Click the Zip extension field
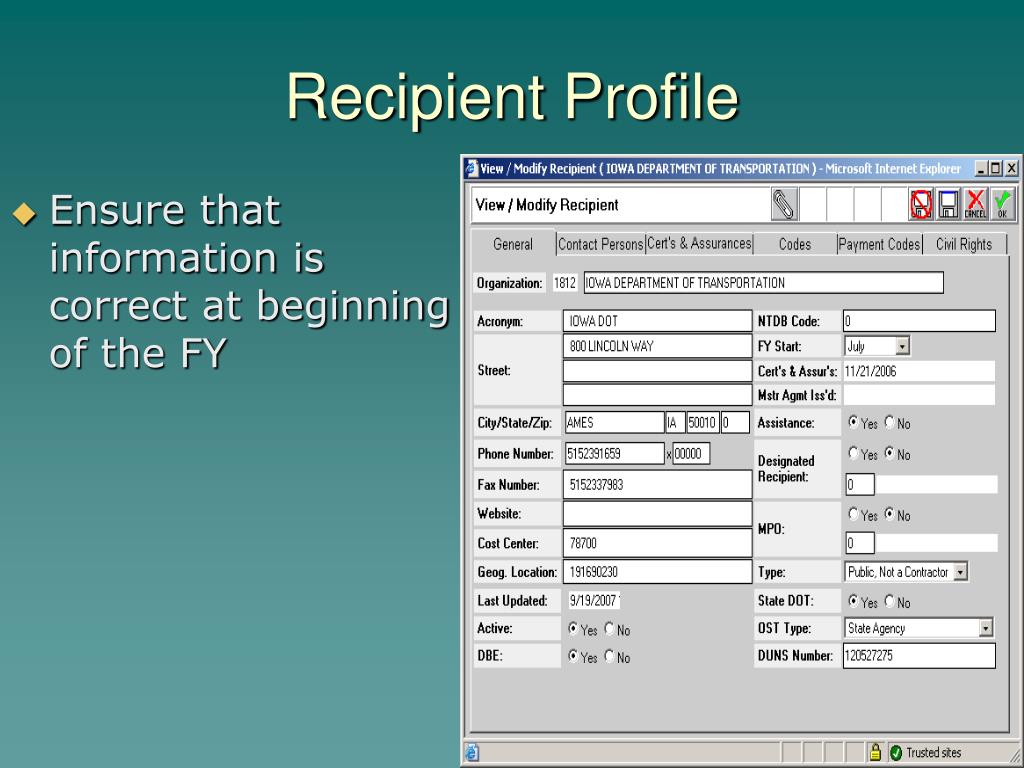The height and width of the screenshot is (768, 1024). (735, 423)
